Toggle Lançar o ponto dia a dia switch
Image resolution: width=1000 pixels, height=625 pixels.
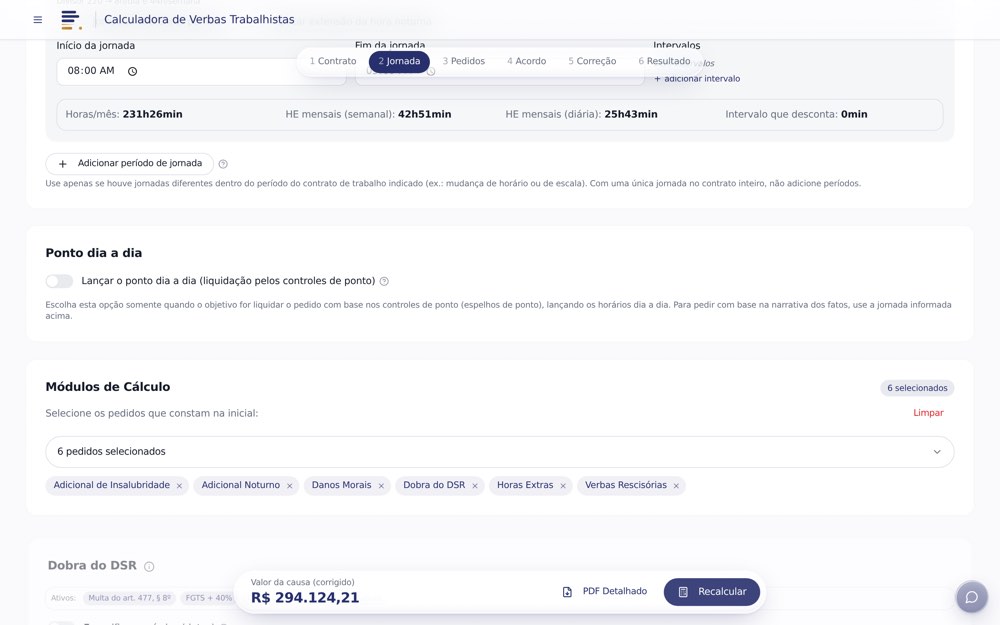coord(59,281)
